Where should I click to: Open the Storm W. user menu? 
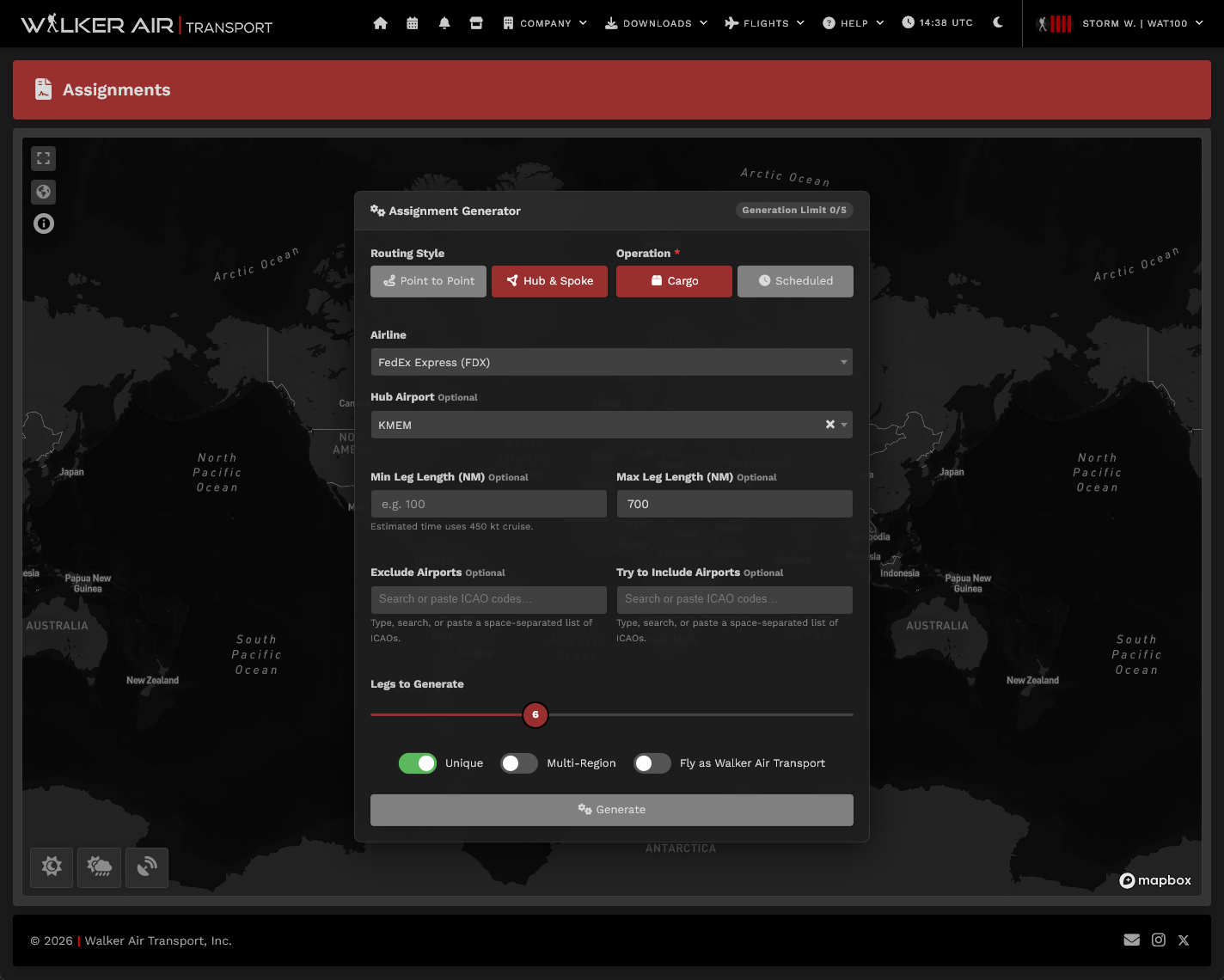pyautogui.click(x=1143, y=23)
